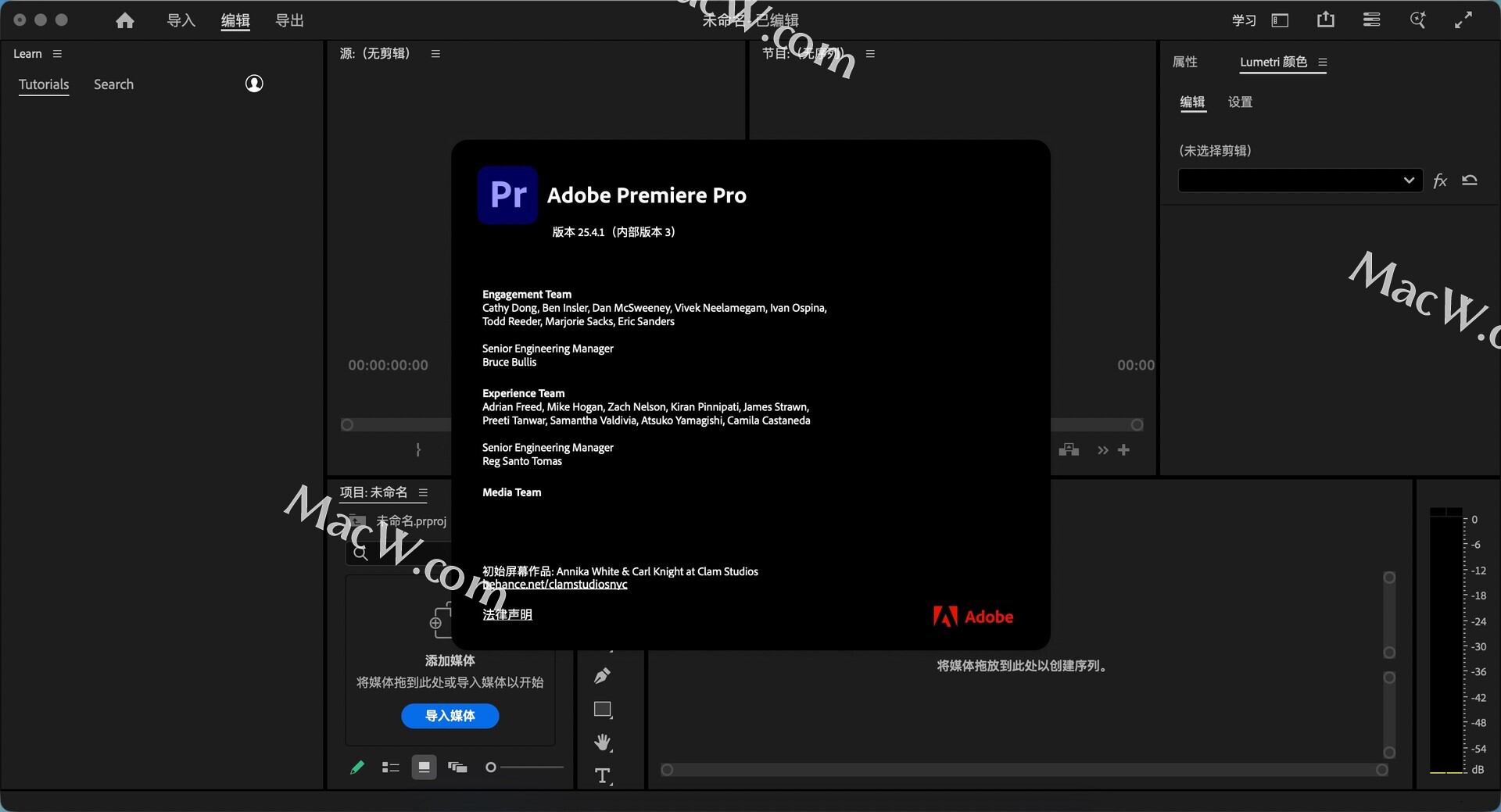Click the program monitor lift/extract icon
The width and height of the screenshot is (1501, 812).
point(1069,450)
